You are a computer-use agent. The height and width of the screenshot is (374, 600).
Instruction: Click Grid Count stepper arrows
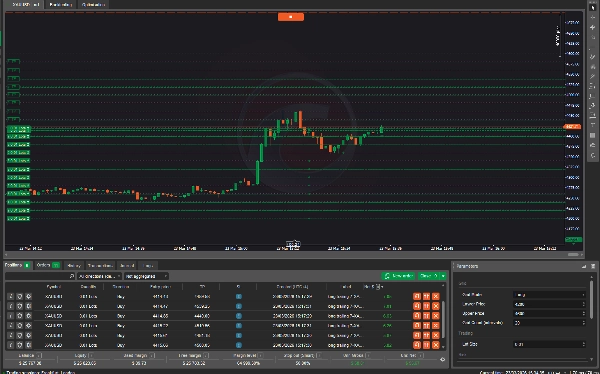click(x=584, y=323)
